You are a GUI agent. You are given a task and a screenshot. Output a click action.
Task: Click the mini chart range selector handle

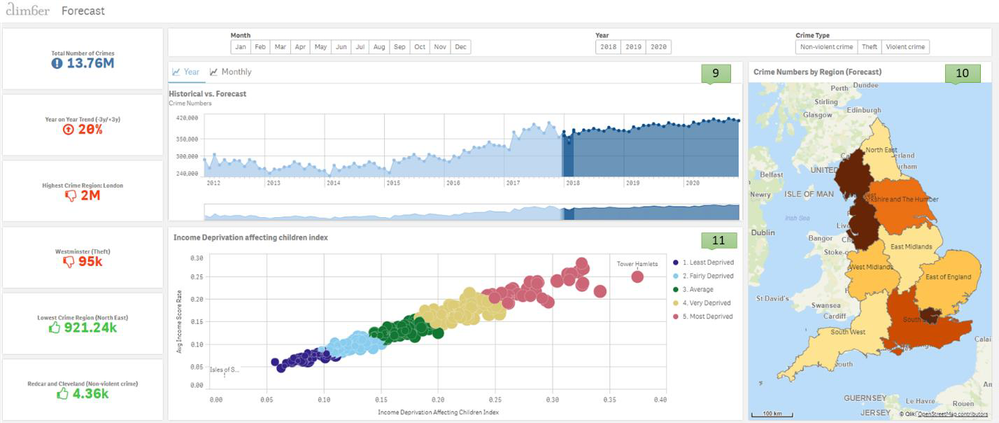[568, 212]
